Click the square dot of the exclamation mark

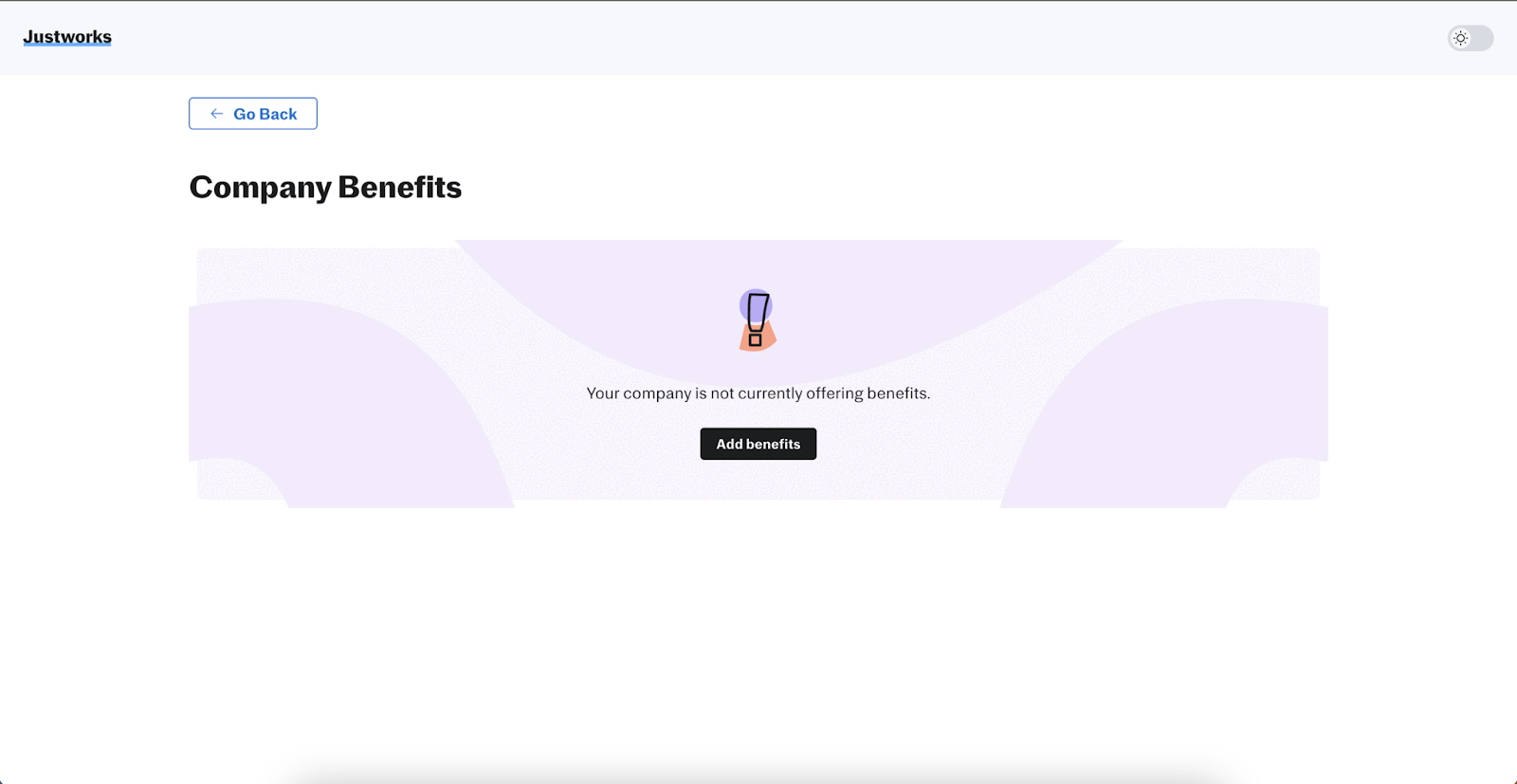tap(756, 339)
